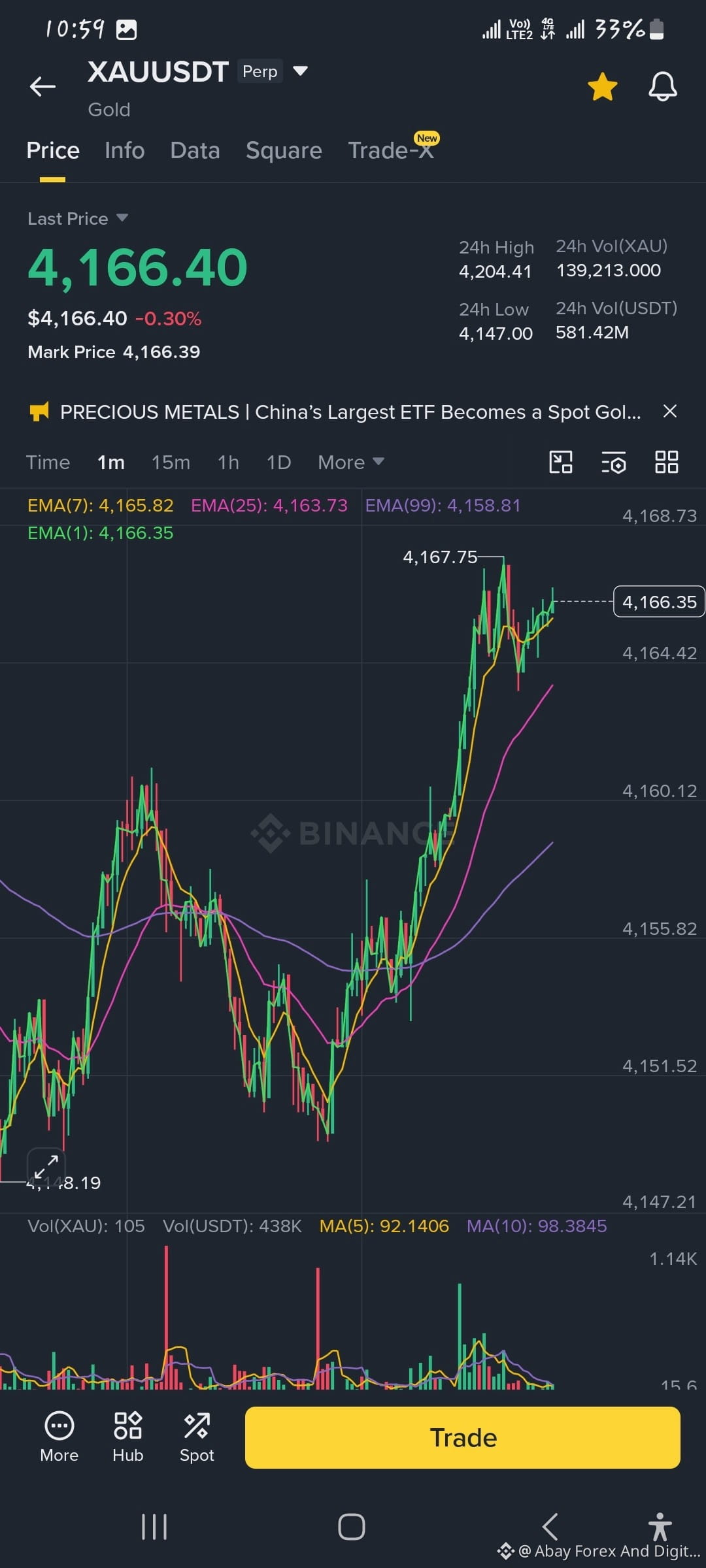Tap the EMA(99) indicator label
Viewport: 706px width, 1568px height.
click(x=443, y=506)
